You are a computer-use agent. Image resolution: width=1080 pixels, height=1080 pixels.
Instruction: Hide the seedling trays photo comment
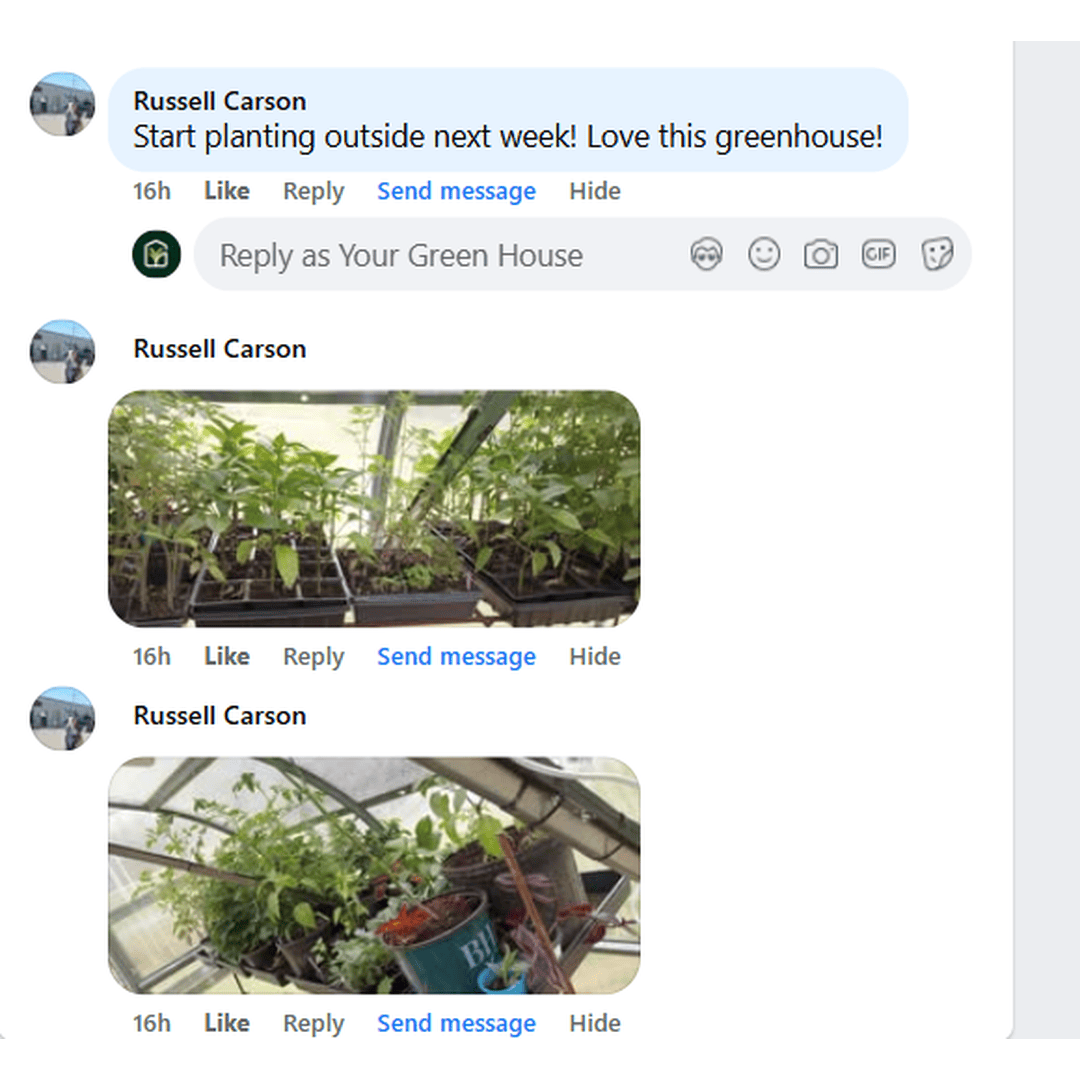tap(595, 657)
